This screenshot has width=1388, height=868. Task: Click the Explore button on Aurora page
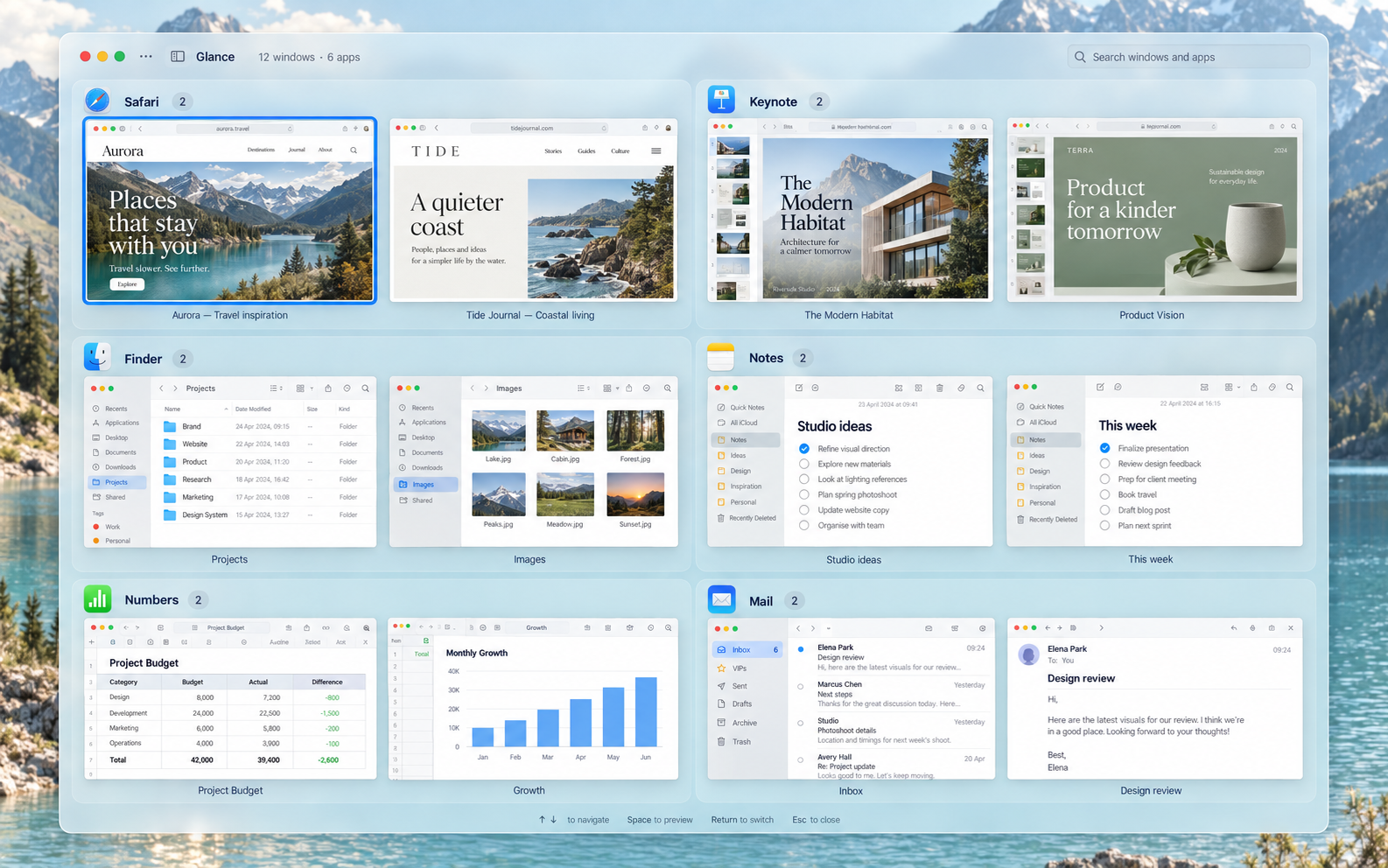[127, 284]
